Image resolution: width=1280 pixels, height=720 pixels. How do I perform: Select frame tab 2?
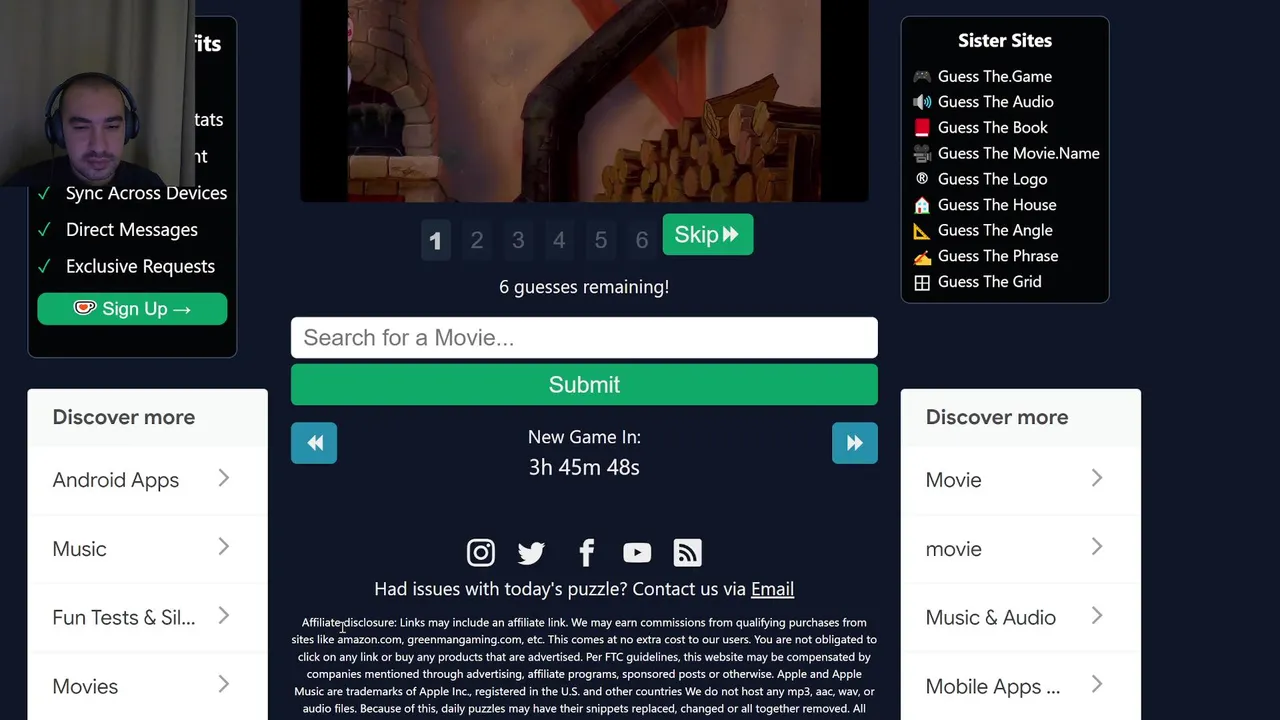pos(477,240)
